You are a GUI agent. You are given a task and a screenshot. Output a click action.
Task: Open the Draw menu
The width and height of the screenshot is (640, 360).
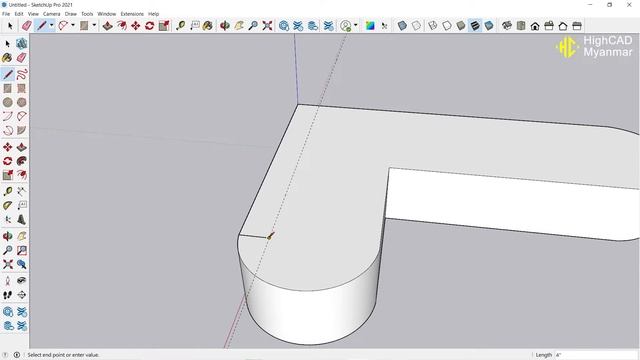71,14
